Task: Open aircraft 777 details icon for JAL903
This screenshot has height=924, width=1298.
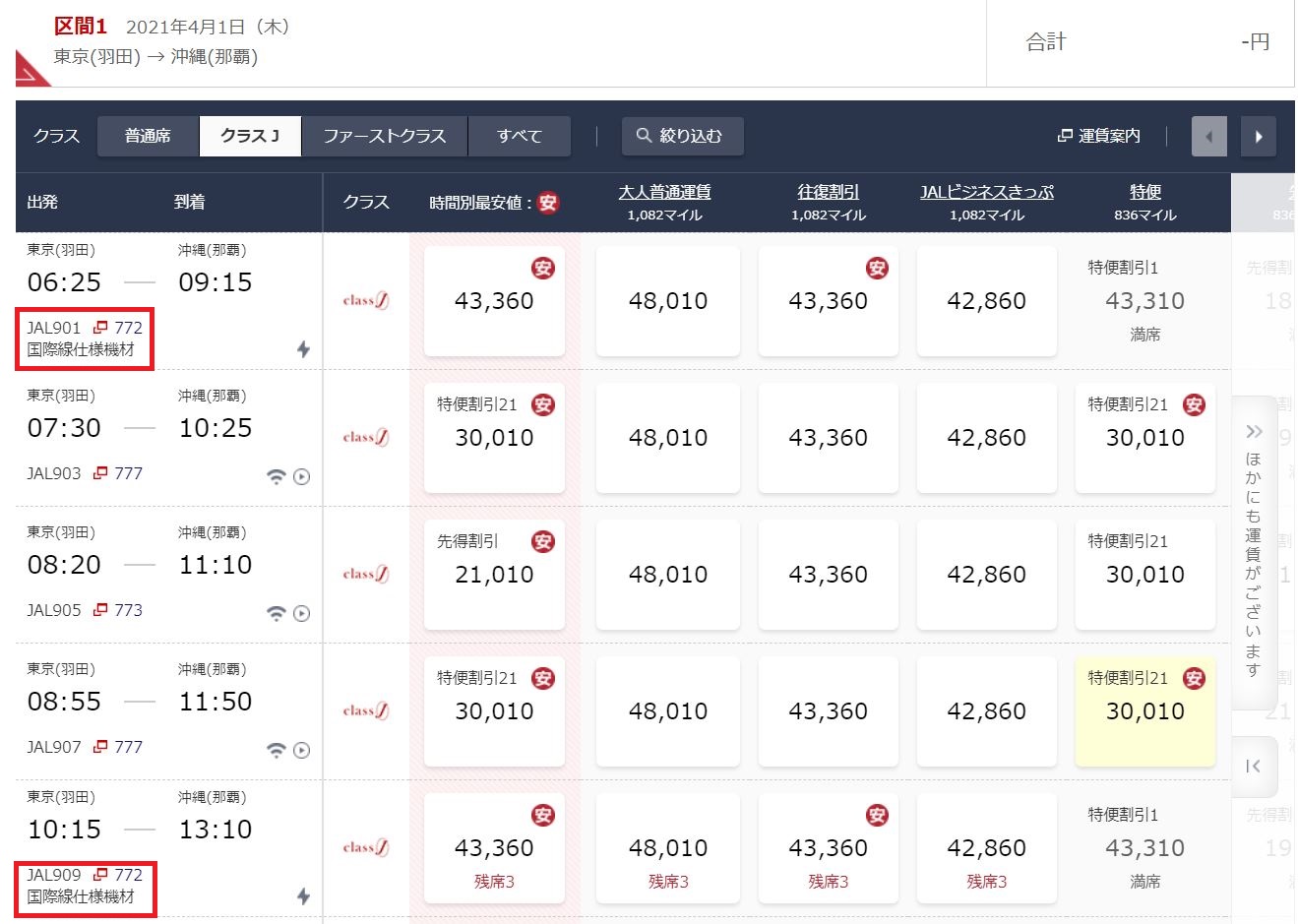Action: coord(100,473)
